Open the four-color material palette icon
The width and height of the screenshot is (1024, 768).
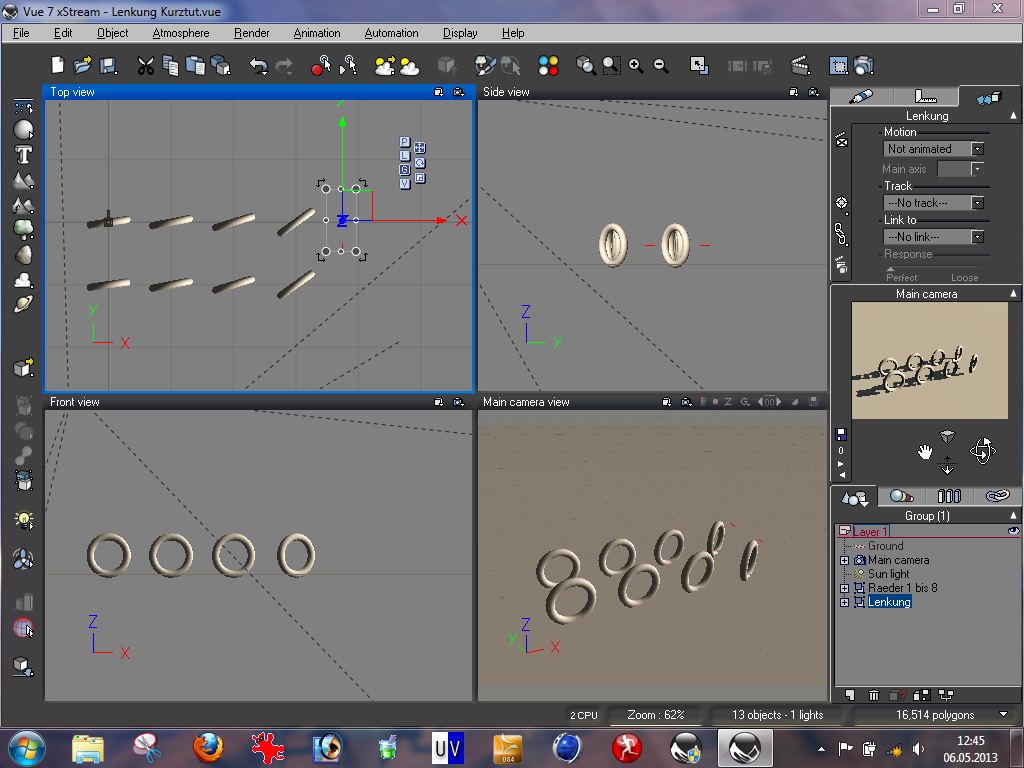click(548, 66)
